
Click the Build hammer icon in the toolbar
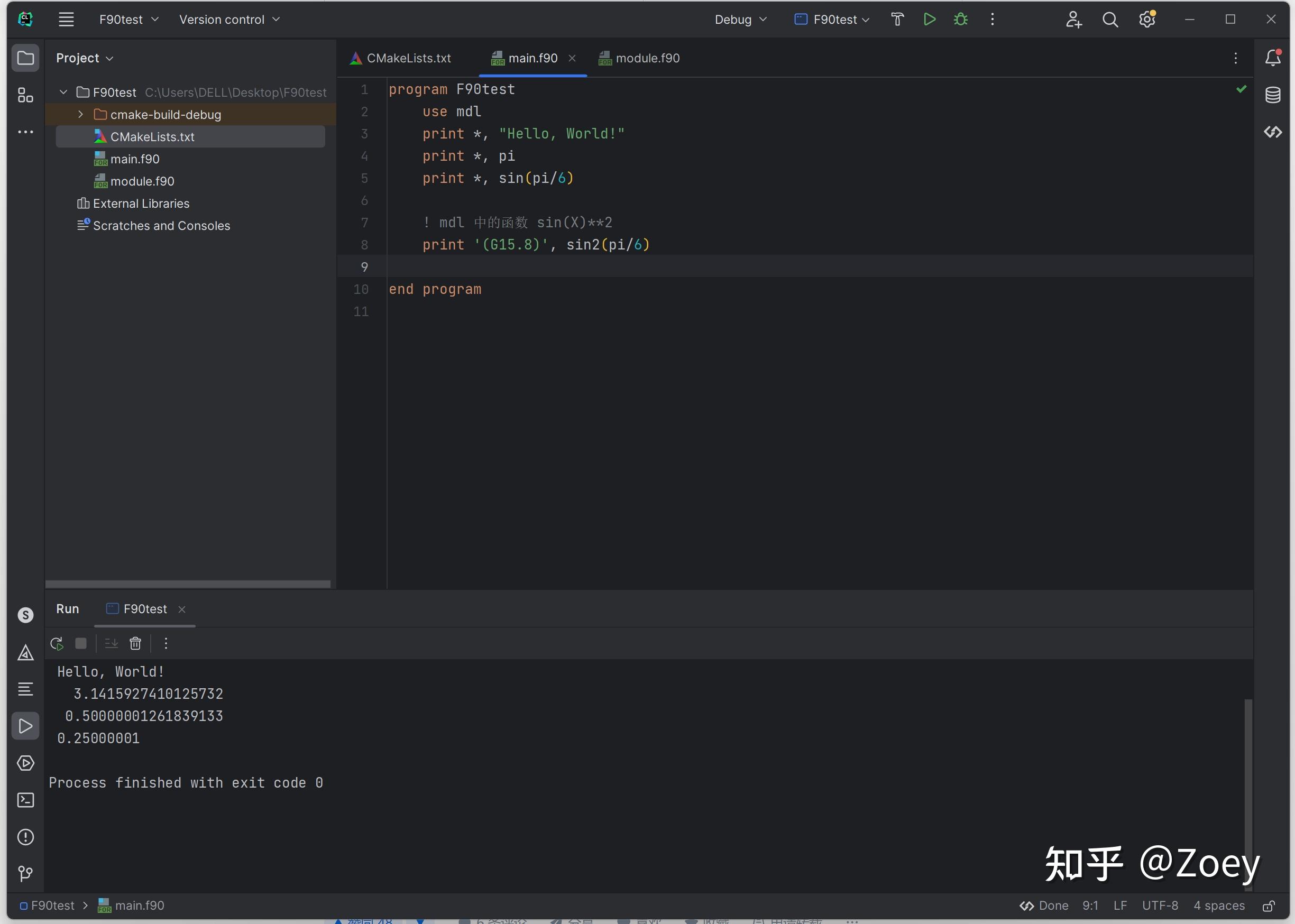click(x=896, y=19)
